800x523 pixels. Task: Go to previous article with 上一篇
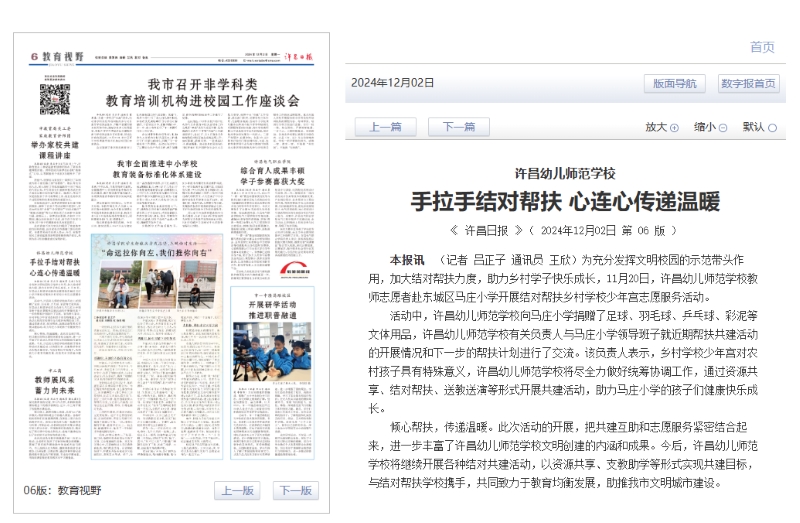coord(384,127)
